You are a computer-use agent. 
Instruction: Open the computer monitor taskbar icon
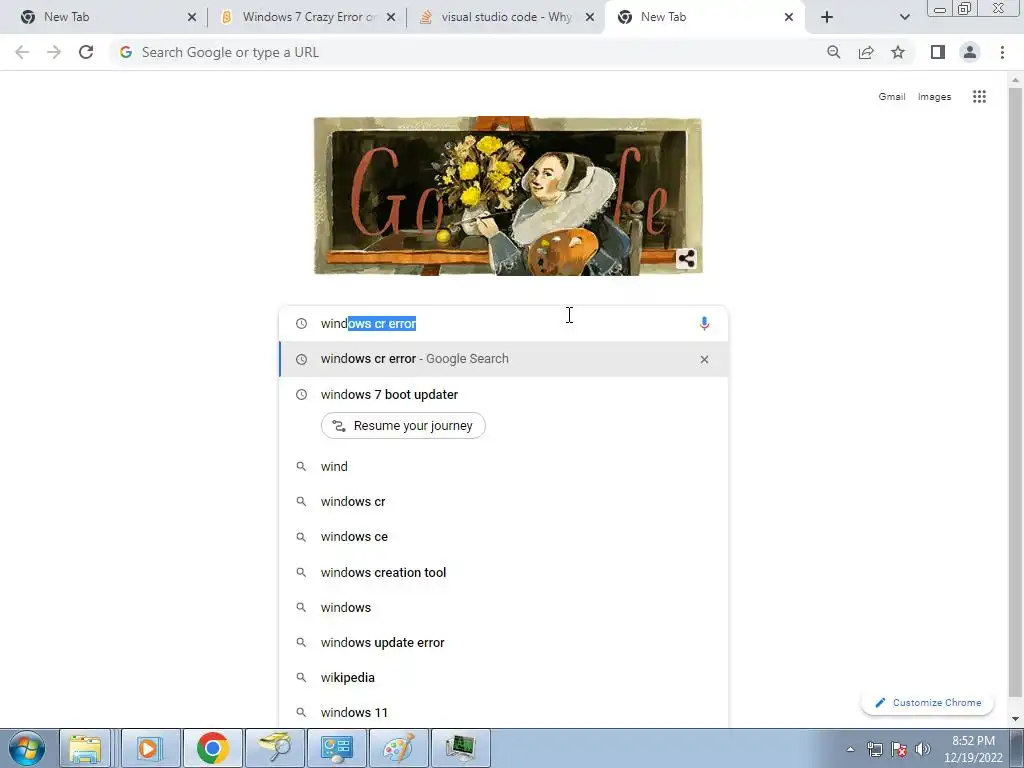[x=461, y=748]
